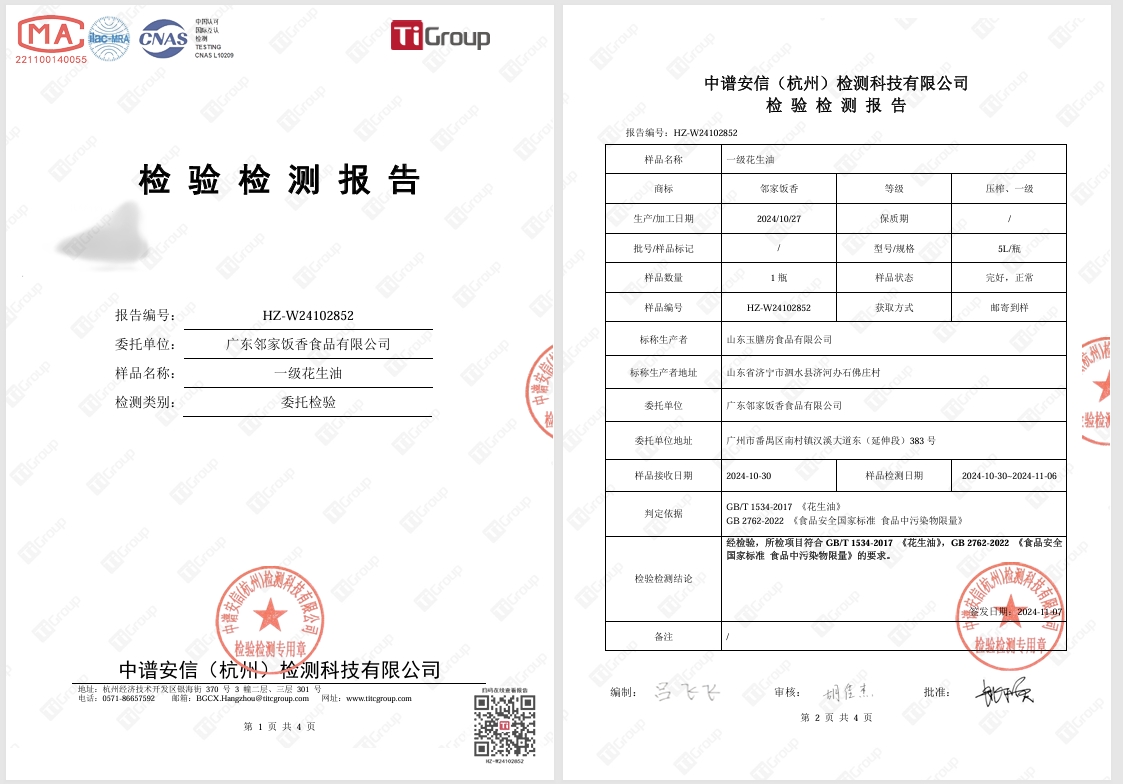Click the ilac-MRA globe logo
The image size is (1123, 784).
tap(109, 38)
